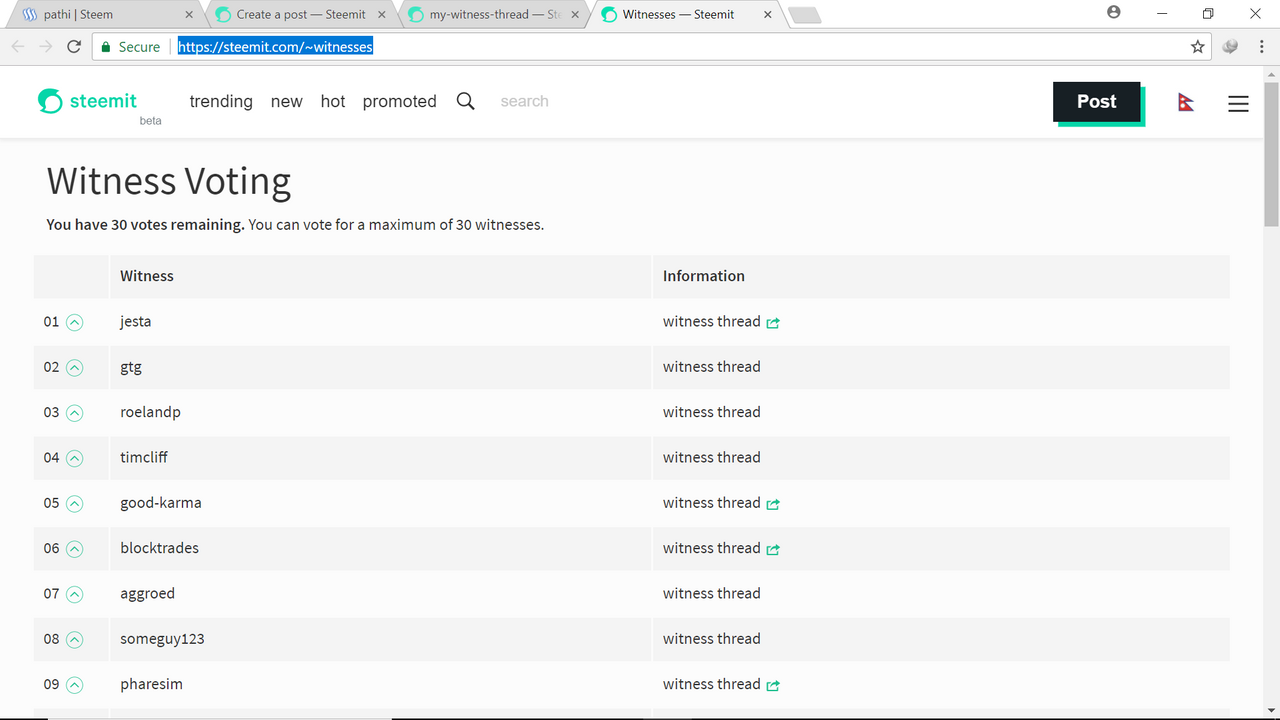Open witness profile jesta

[136, 322]
